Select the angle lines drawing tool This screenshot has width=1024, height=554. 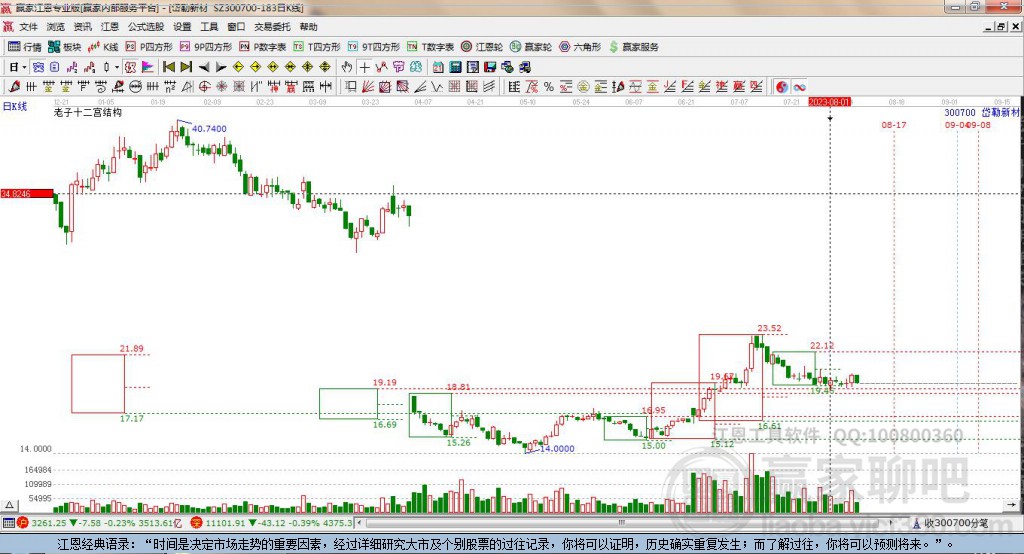(420, 87)
